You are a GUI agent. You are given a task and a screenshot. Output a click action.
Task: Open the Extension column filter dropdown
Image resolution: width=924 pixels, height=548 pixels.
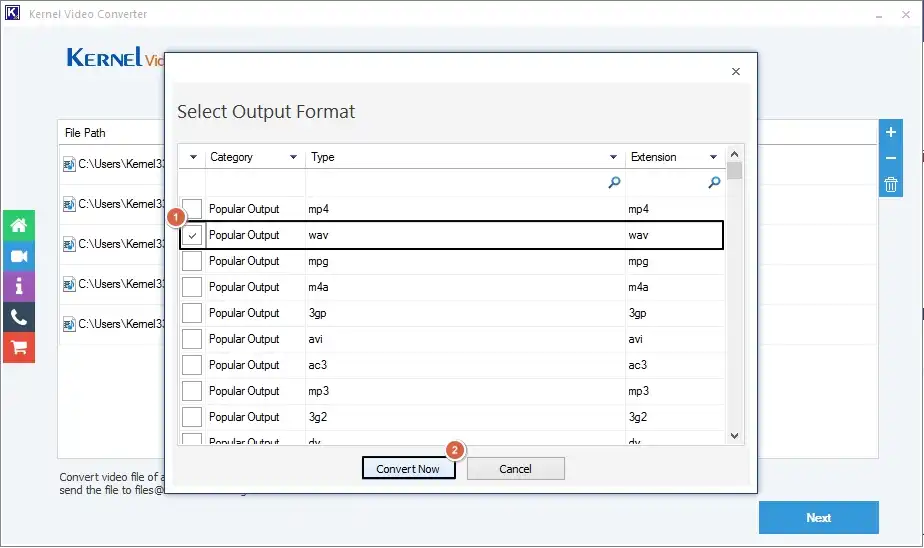[x=713, y=157]
